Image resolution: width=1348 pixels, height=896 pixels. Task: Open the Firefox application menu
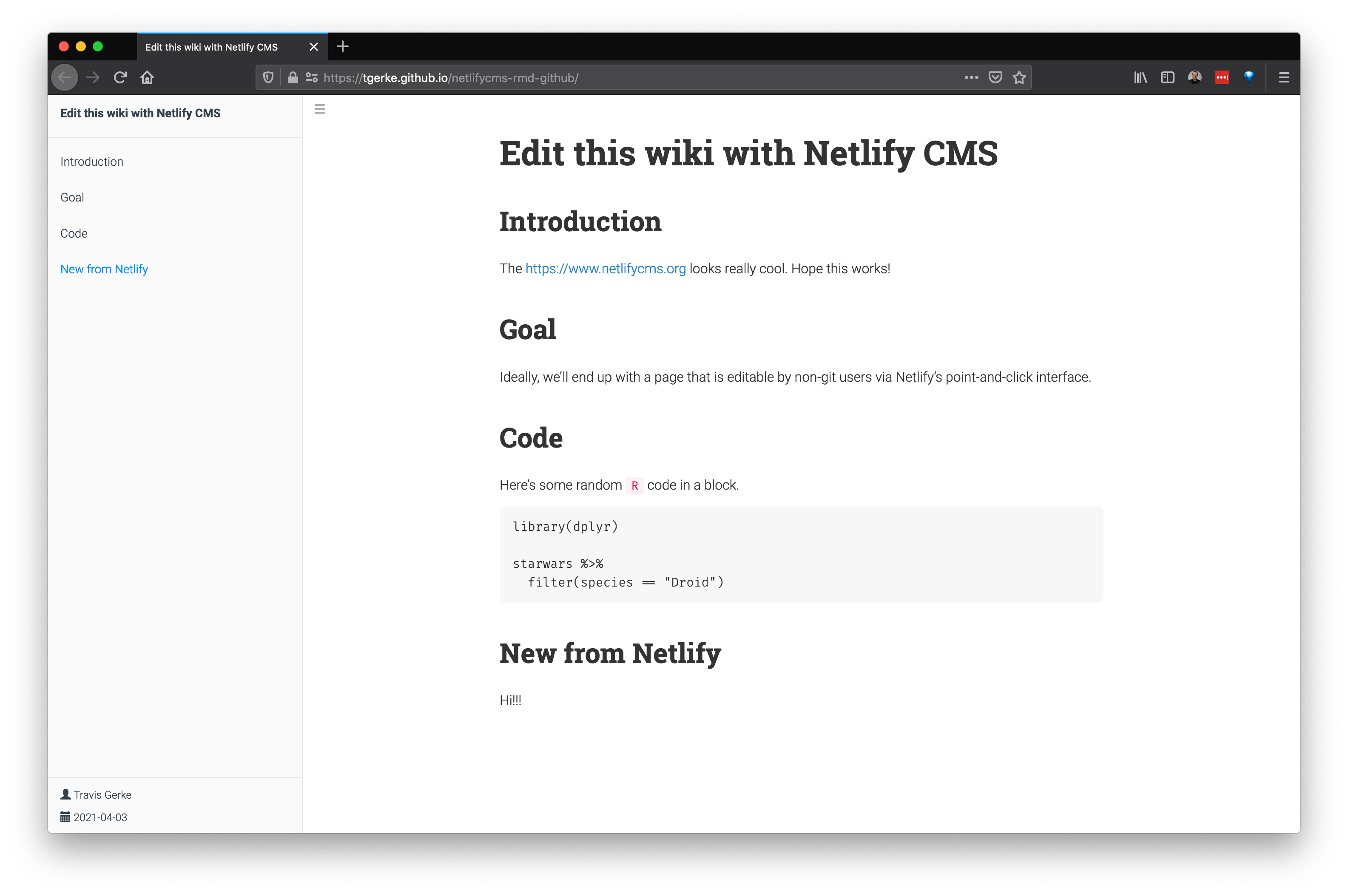tap(1283, 77)
